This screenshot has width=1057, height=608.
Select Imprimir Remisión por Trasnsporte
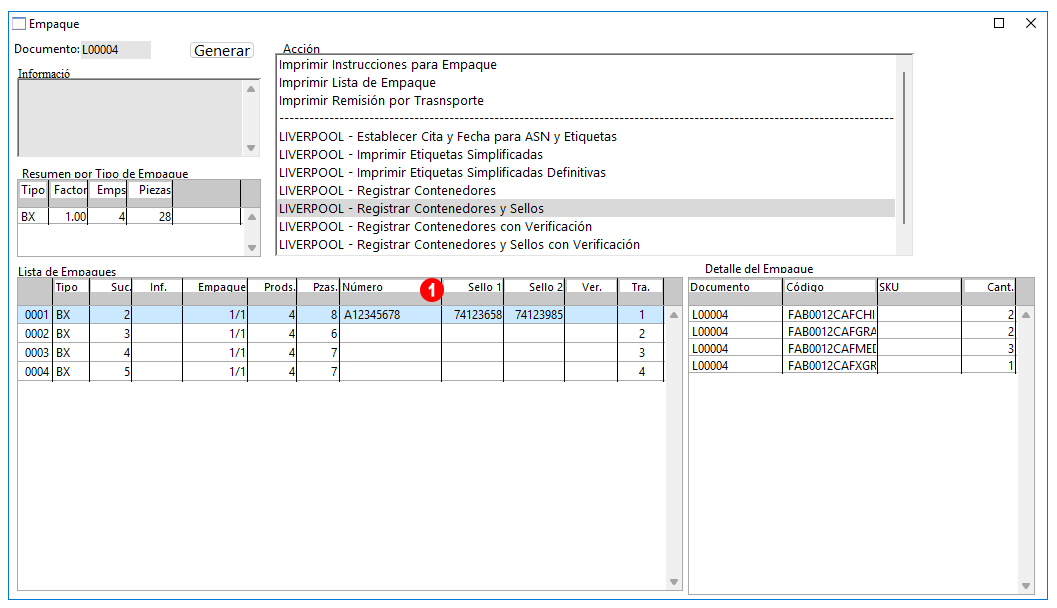(x=381, y=101)
